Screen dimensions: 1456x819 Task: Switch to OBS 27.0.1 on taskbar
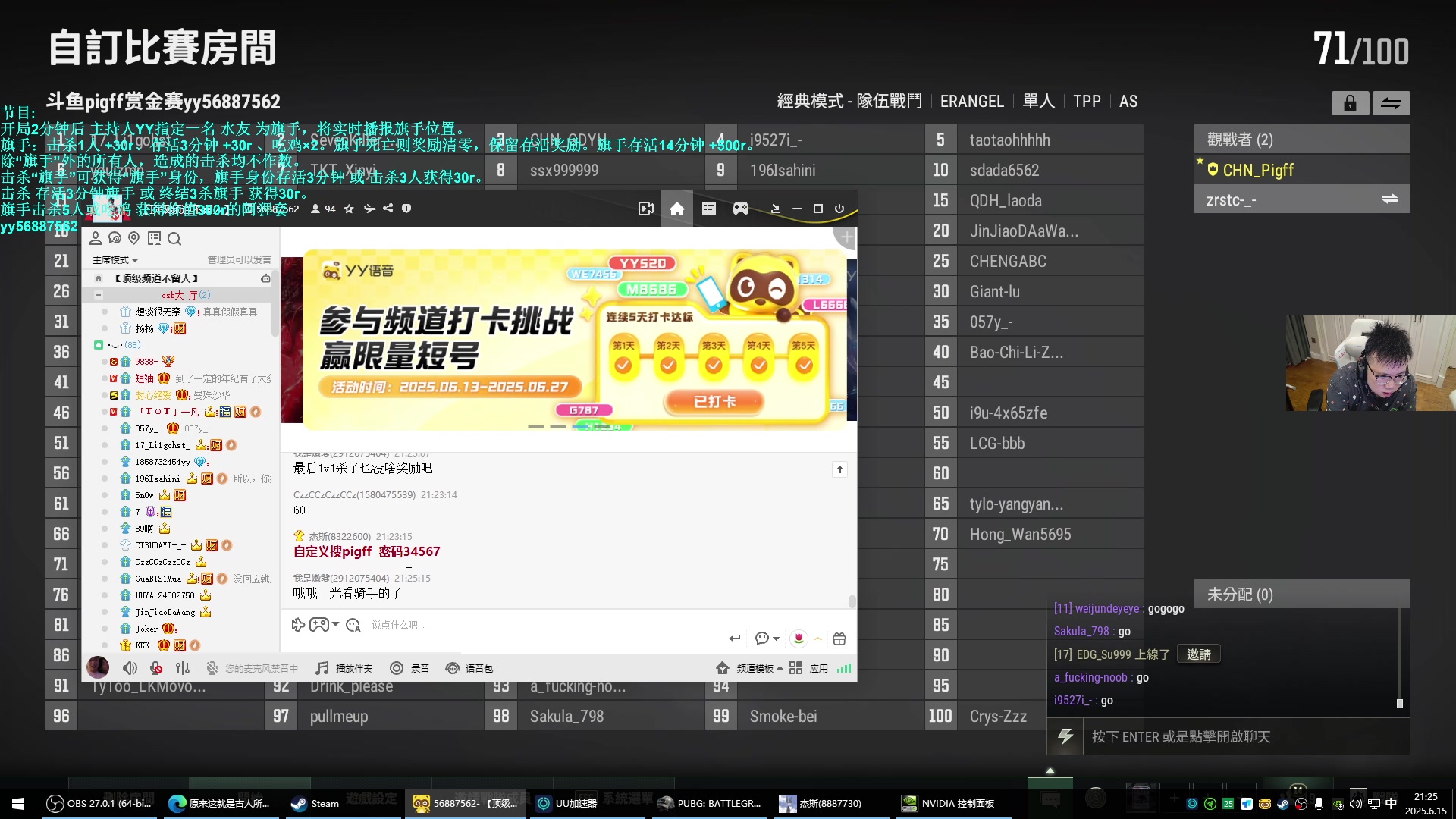point(99,804)
